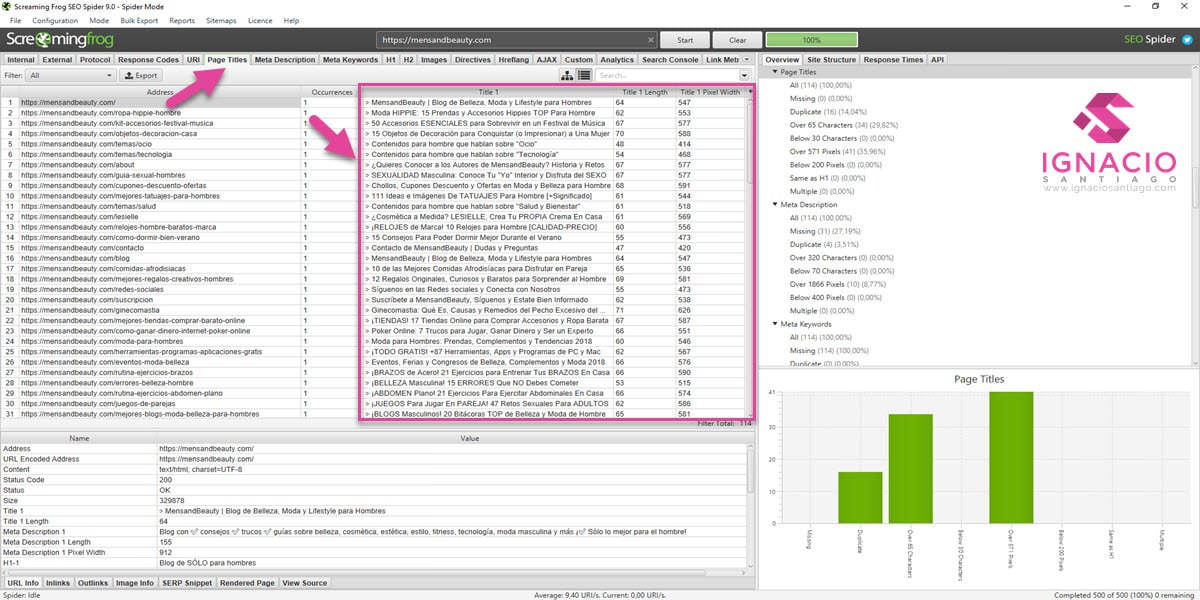Switch to the Response Codes tab
This screenshot has height=600, width=1200.
[x=149, y=59]
